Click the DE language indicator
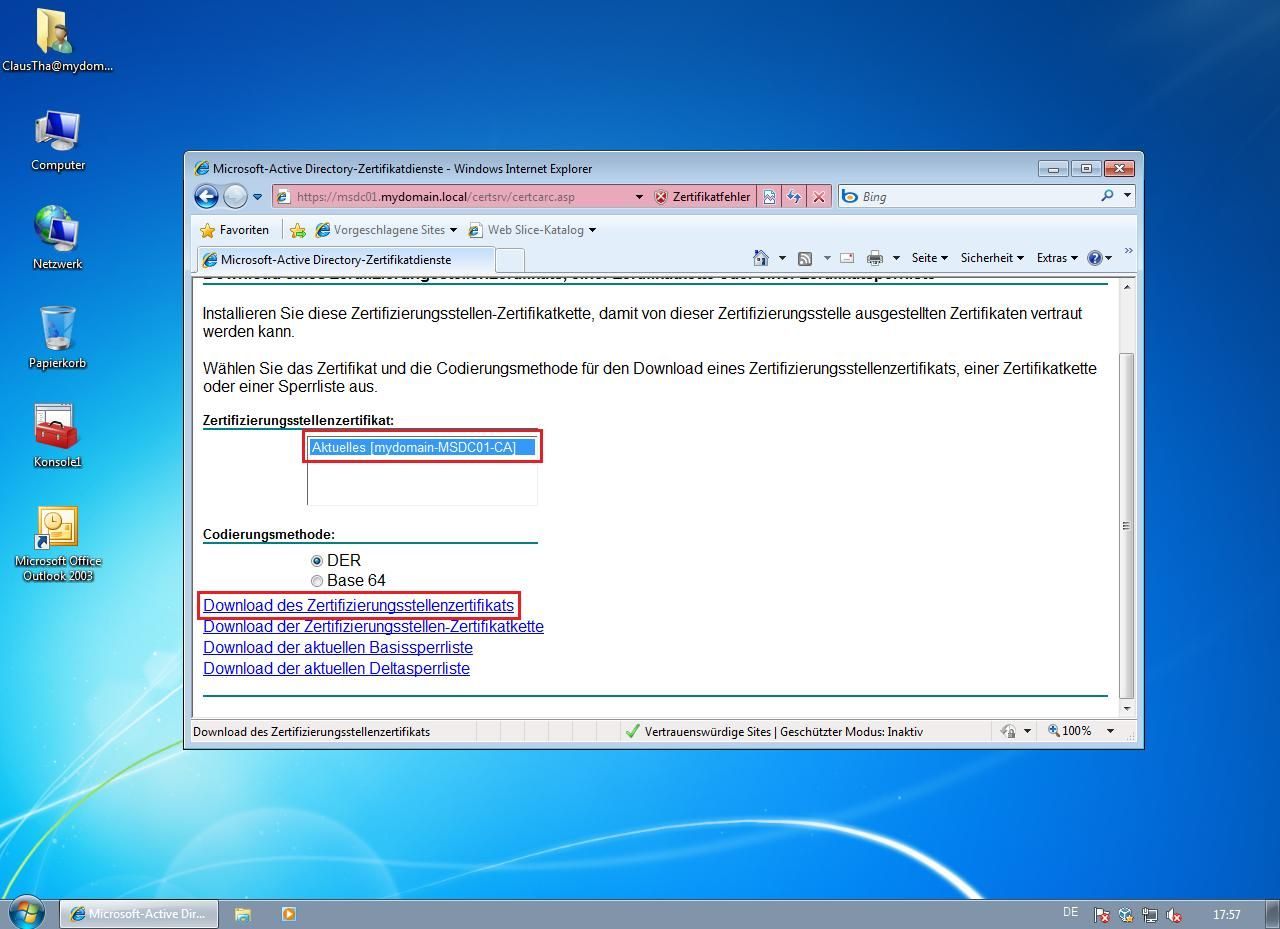Image resolution: width=1280 pixels, height=929 pixels. point(1070,912)
